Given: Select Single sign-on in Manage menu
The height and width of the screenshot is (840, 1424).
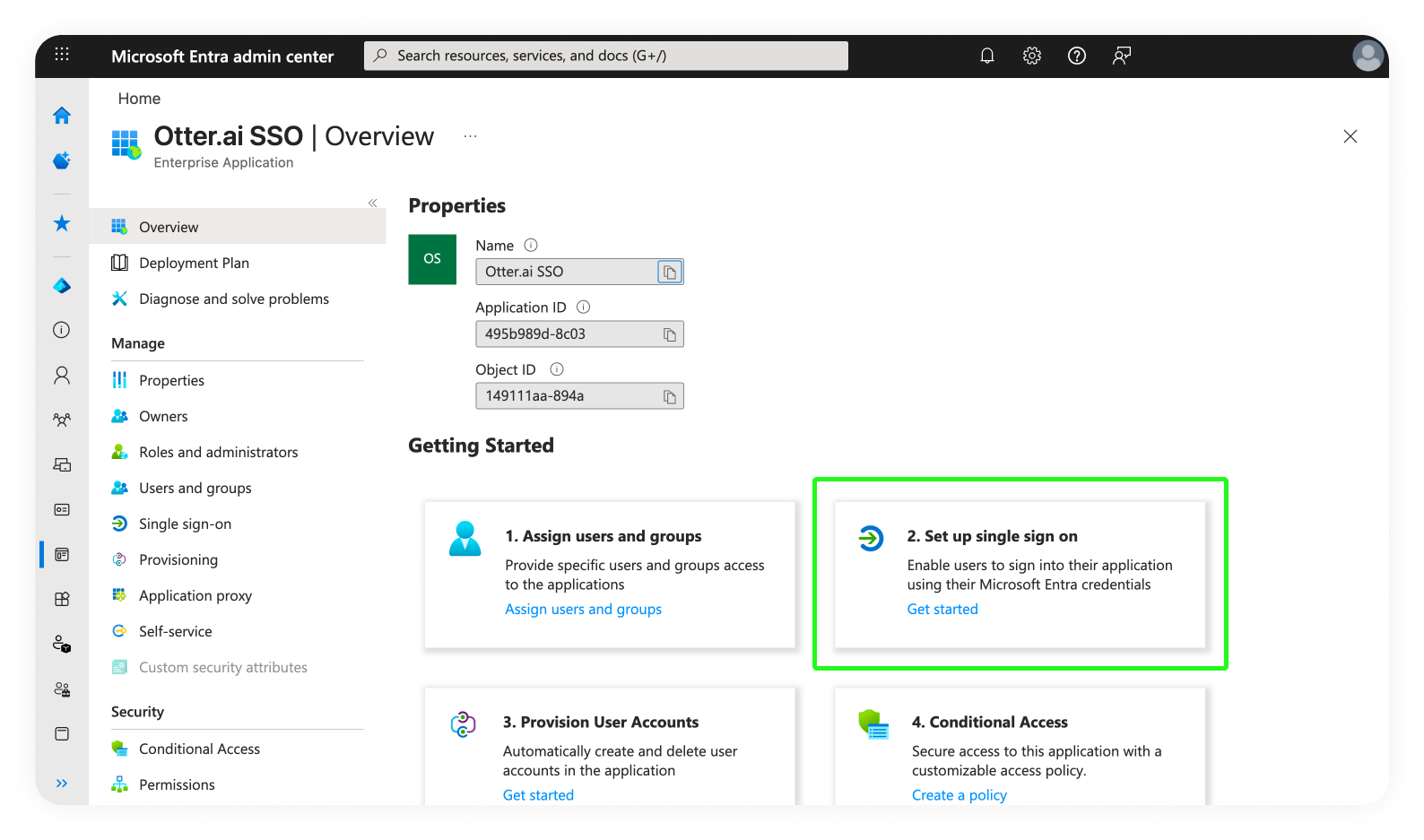Looking at the screenshot, I should [185, 524].
